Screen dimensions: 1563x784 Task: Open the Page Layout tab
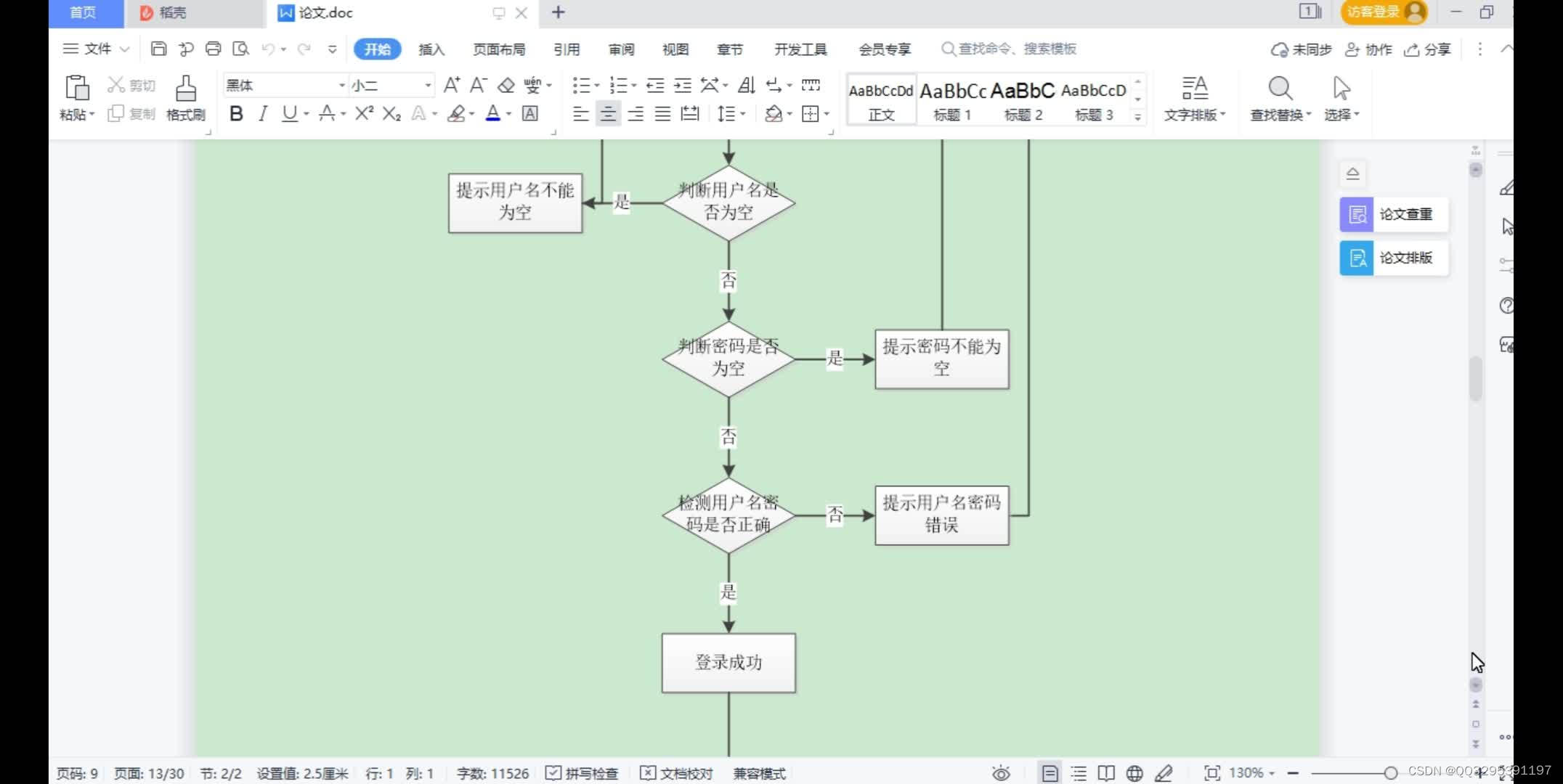499,49
